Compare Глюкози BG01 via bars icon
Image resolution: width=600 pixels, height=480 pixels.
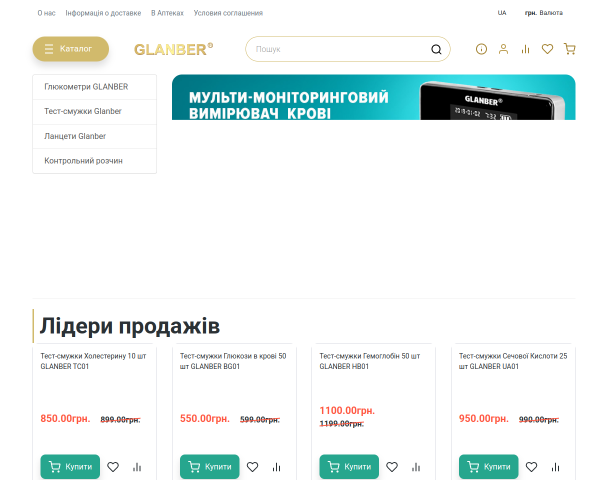[277, 467]
